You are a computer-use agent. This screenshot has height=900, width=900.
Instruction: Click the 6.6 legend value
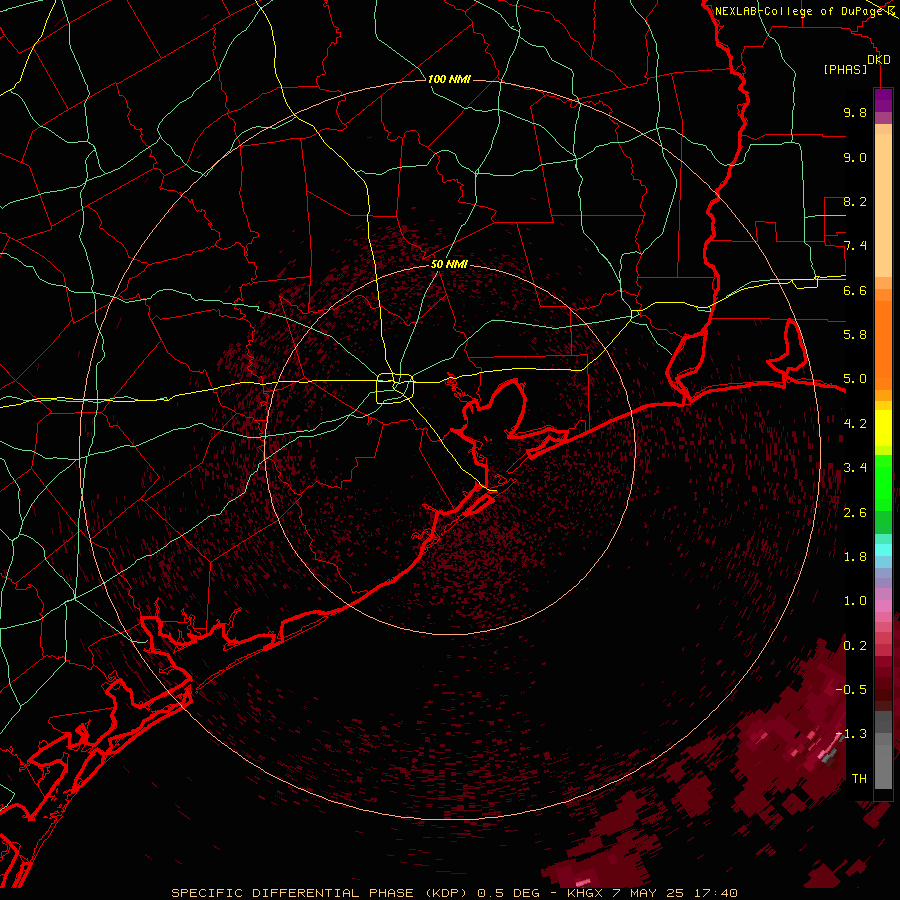coord(855,290)
